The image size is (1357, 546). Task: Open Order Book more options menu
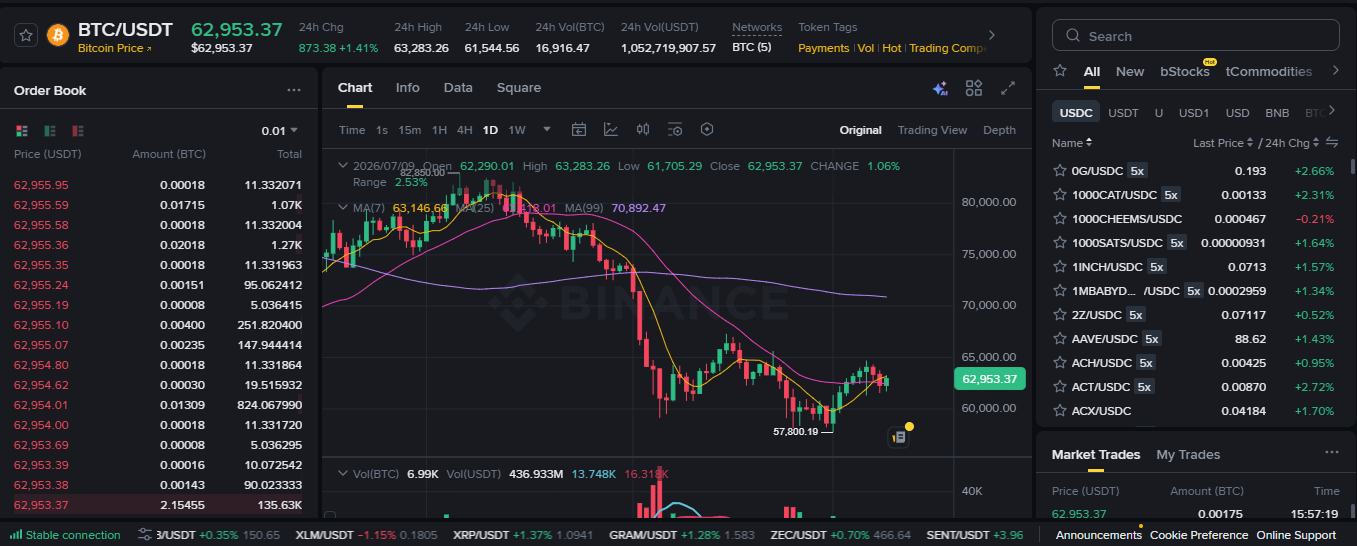point(294,90)
